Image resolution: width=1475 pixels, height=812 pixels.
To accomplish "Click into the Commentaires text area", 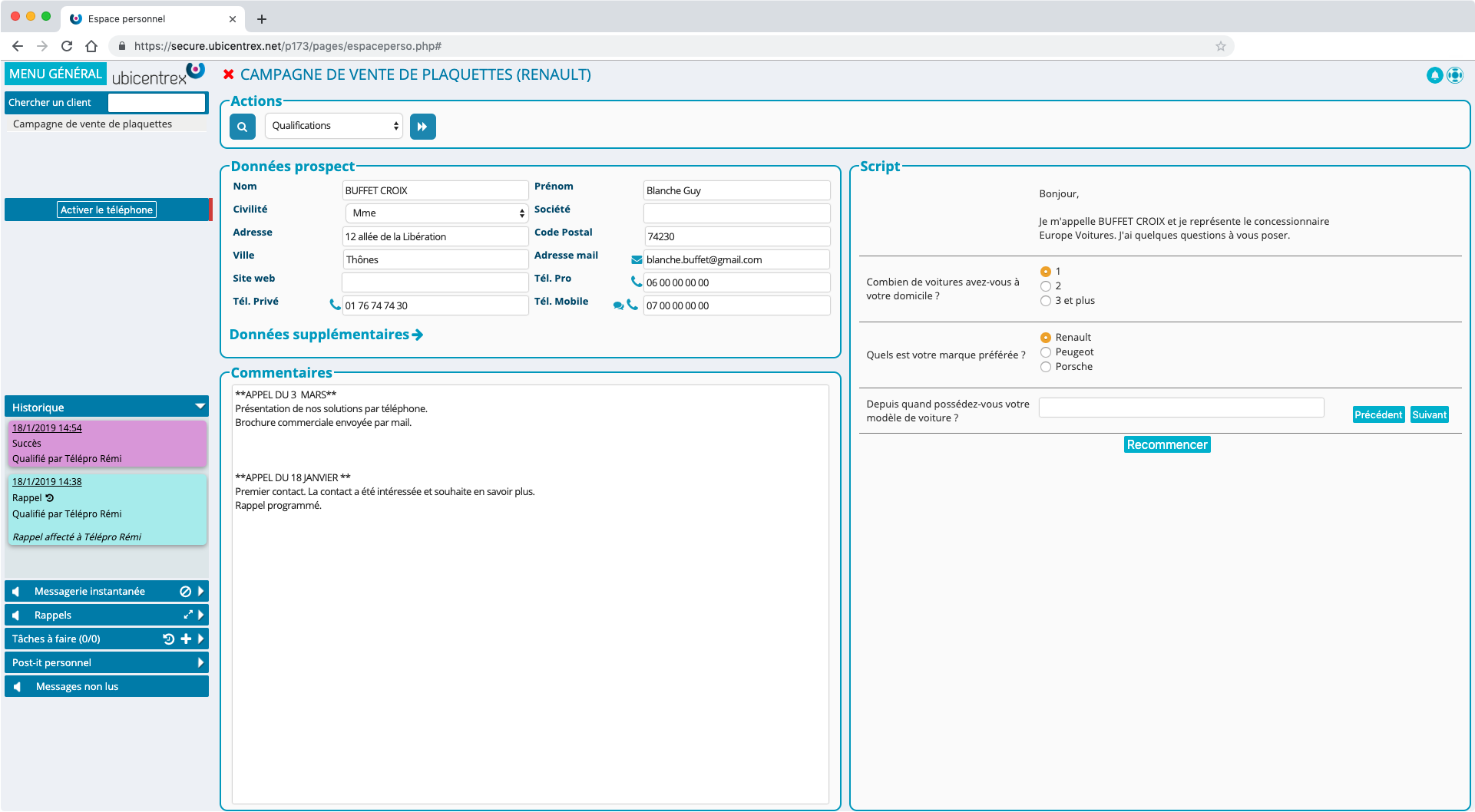I will 530,594.
